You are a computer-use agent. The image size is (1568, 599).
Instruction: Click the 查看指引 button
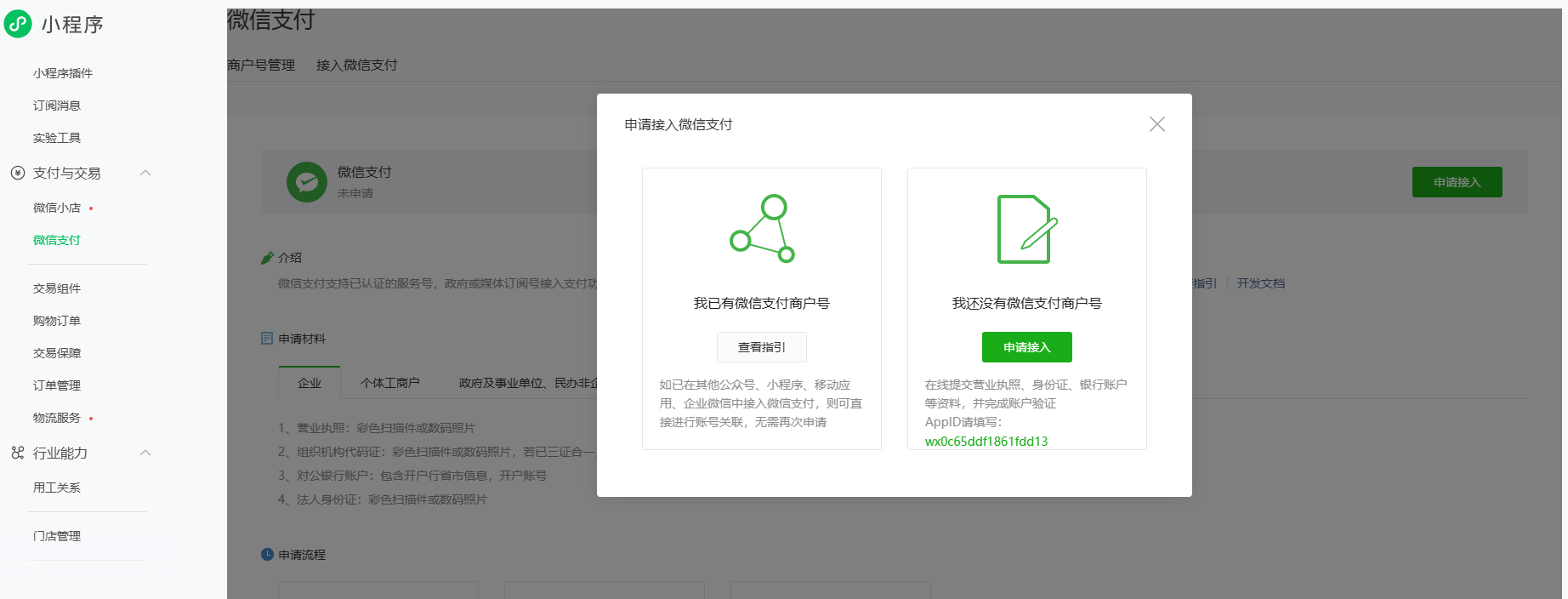(762, 347)
